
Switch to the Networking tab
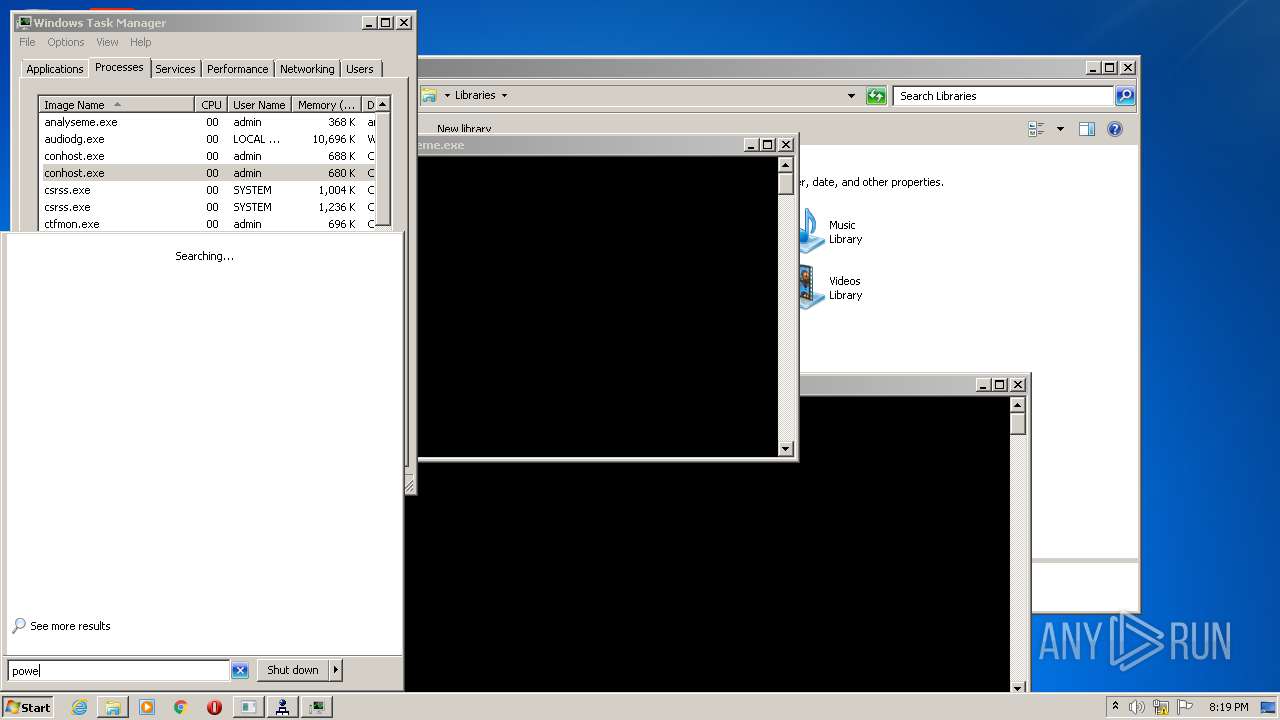click(307, 69)
